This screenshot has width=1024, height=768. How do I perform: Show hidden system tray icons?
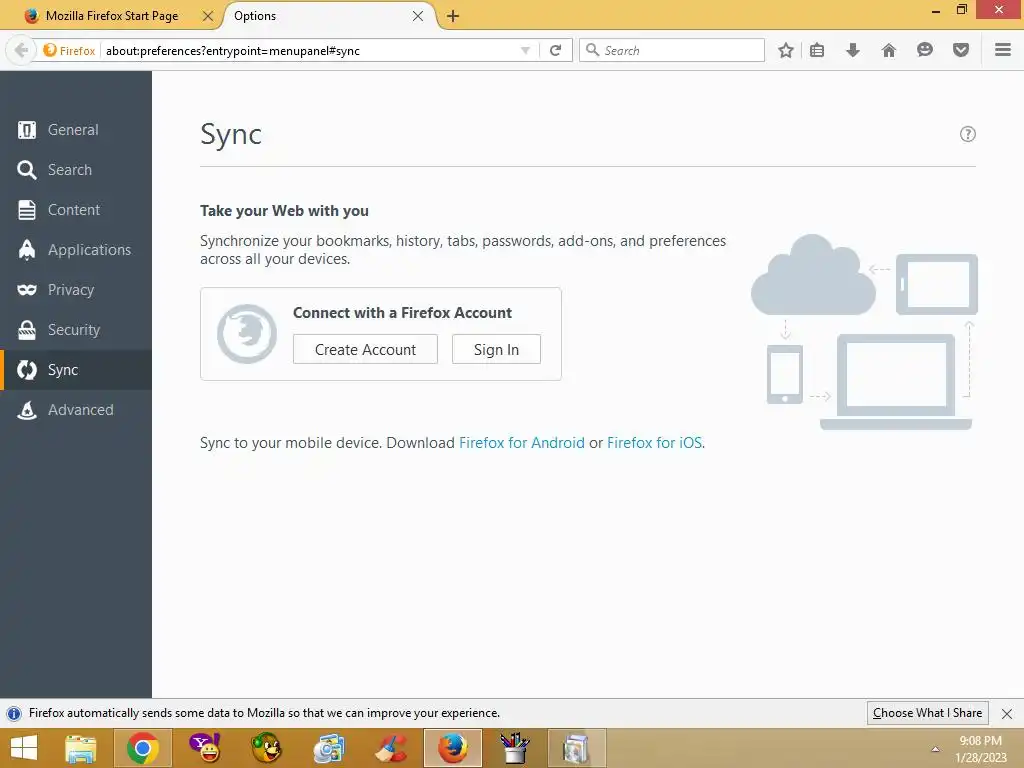click(x=935, y=749)
